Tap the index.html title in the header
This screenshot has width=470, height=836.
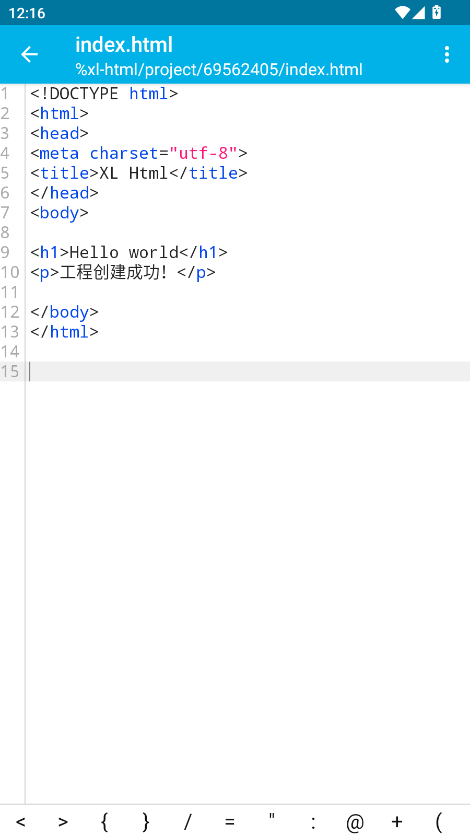(x=124, y=45)
